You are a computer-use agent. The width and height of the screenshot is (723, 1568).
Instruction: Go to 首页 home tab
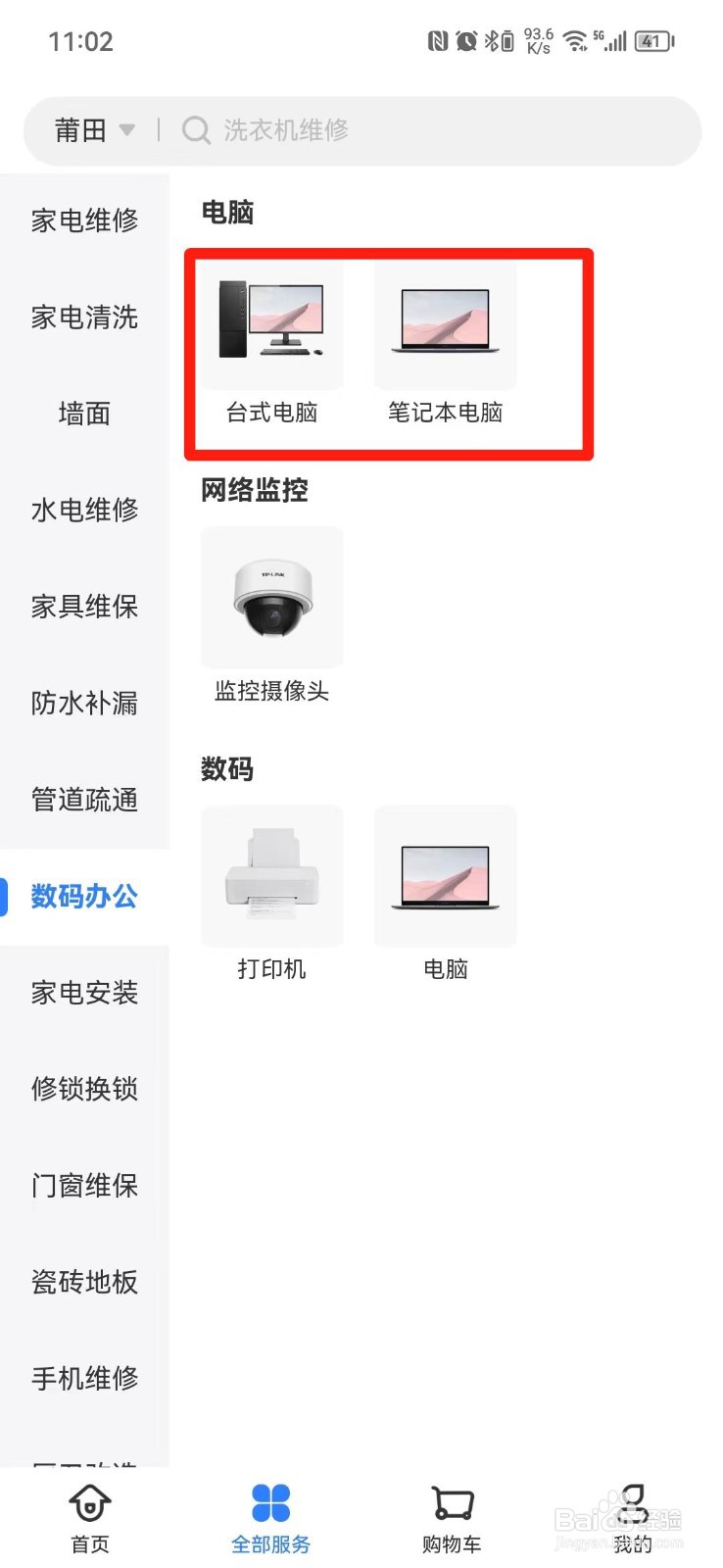click(90, 1519)
